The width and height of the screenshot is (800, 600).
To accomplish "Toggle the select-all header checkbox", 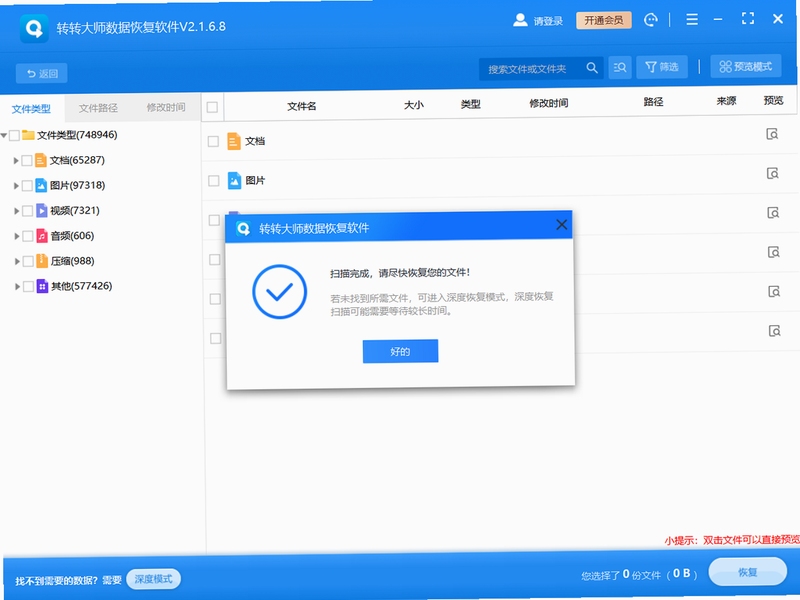I will click(x=212, y=107).
